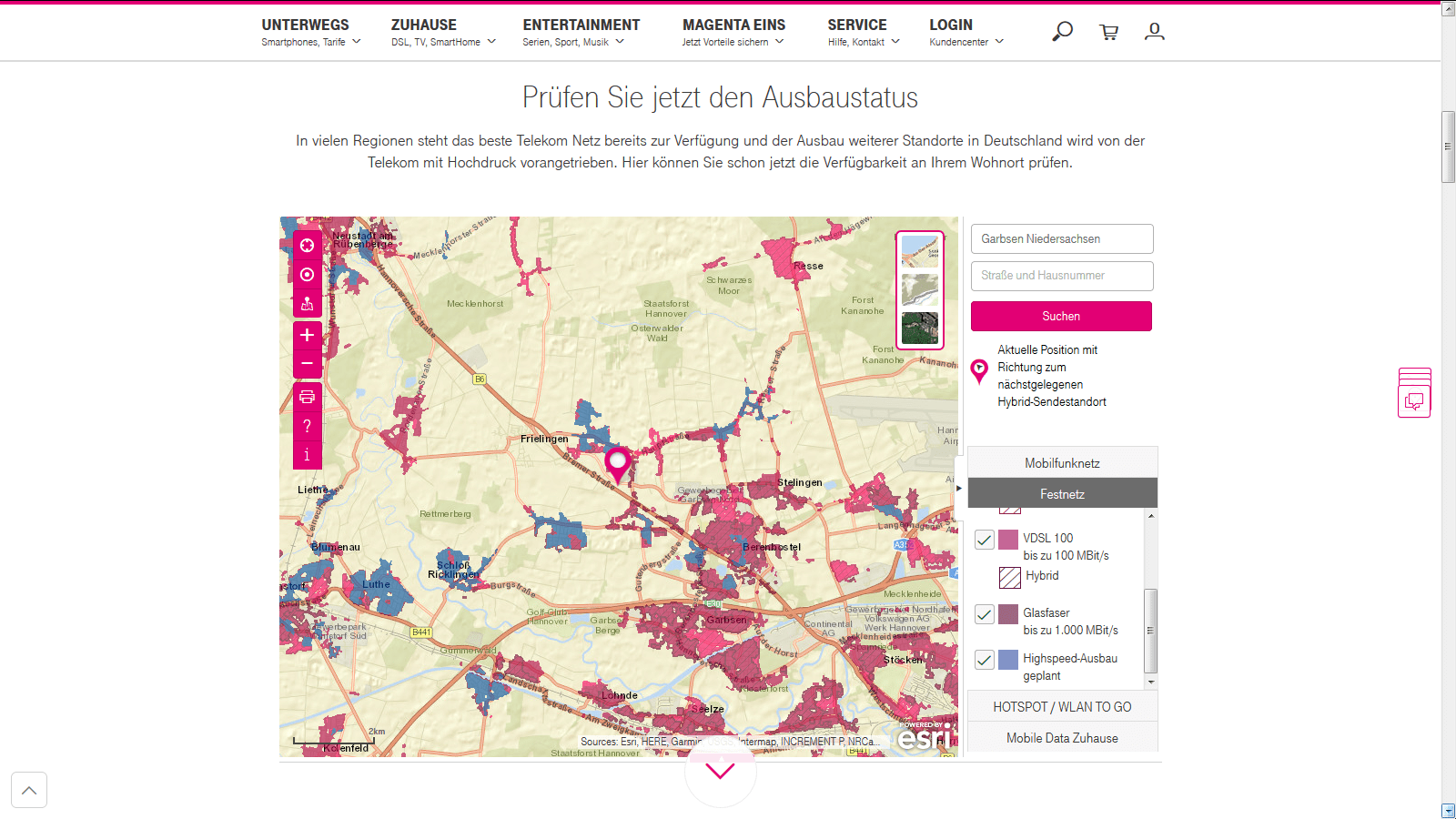The height and width of the screenshot is (819, 1456).
Task: Click the Seelze place label on map
Action: (x=709, y=709)
